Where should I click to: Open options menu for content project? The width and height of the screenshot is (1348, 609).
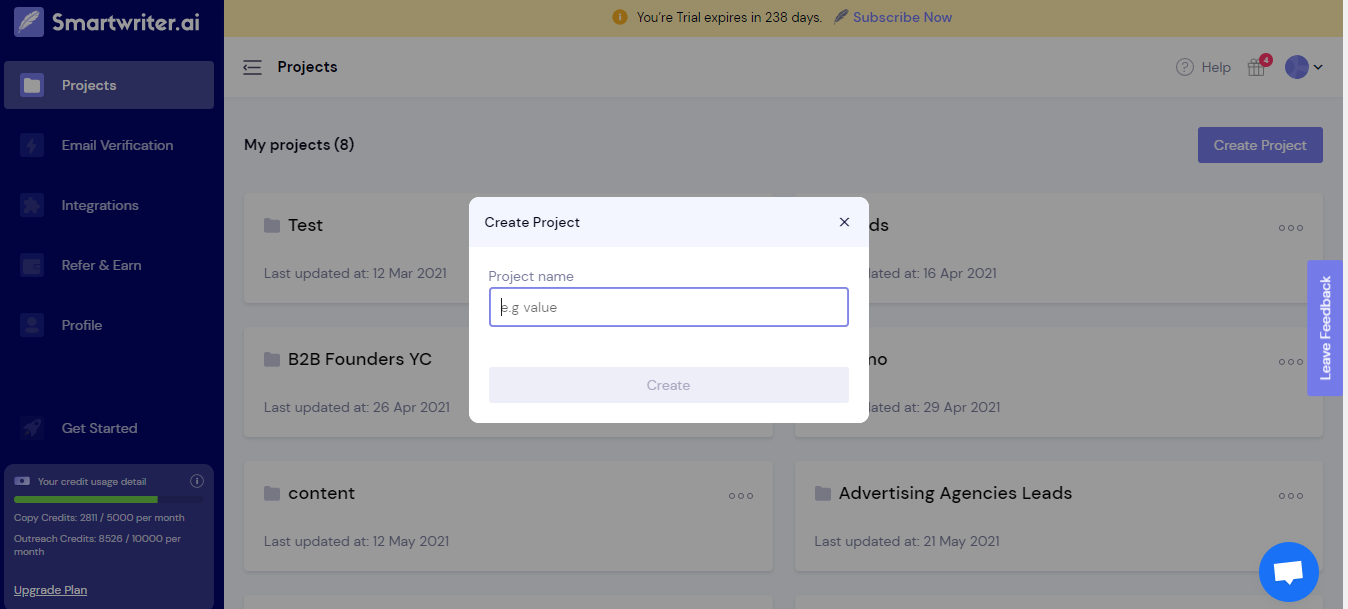741,495
